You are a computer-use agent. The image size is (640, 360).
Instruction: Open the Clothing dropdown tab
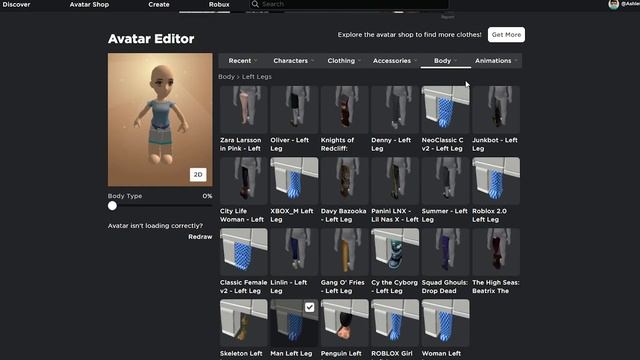tap(344, 61)
